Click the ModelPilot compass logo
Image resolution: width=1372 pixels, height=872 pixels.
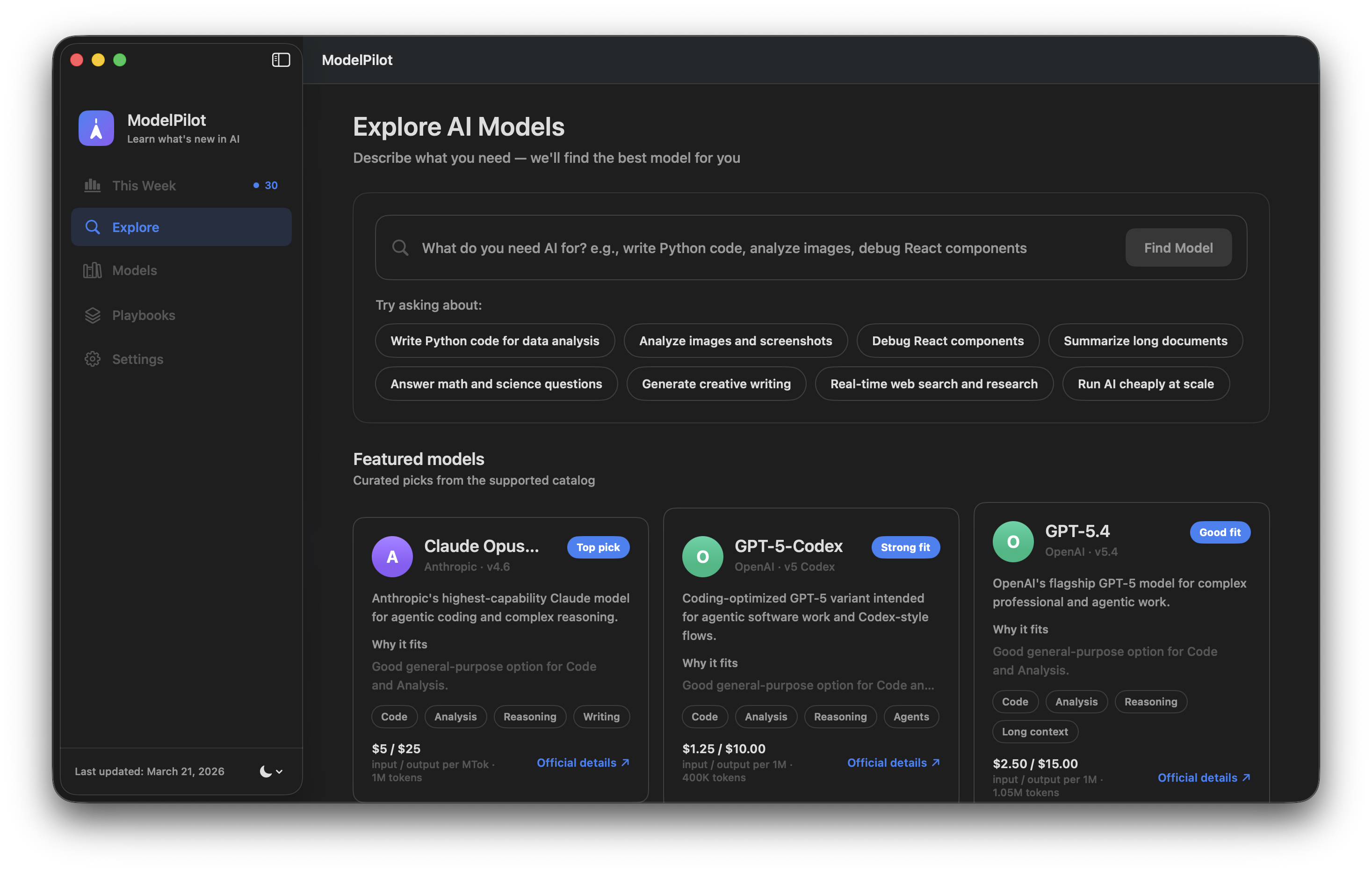(96, 128)
